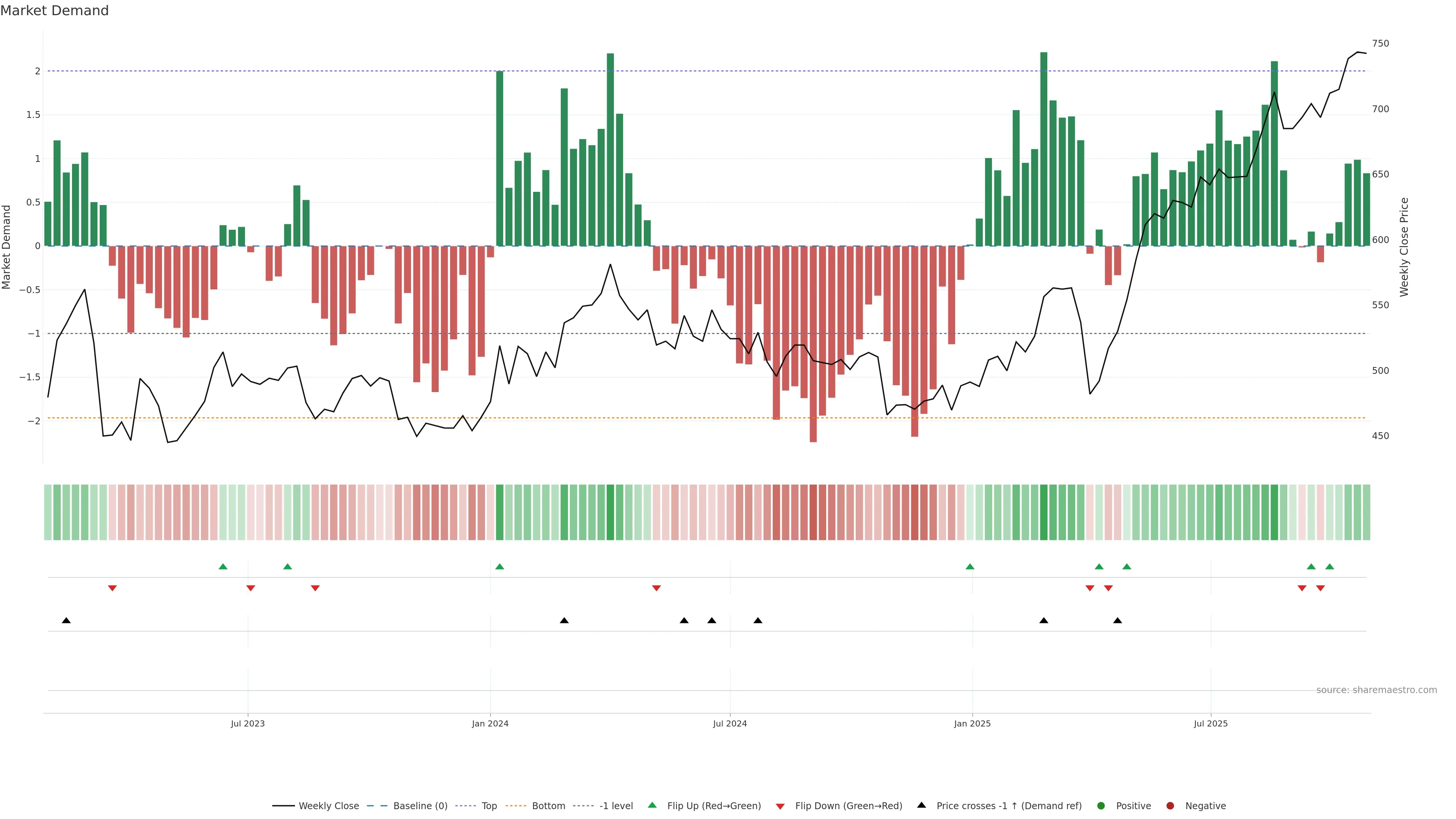
Task: Click the Jan 2025 x-axis label
Action: pos(972,723)
